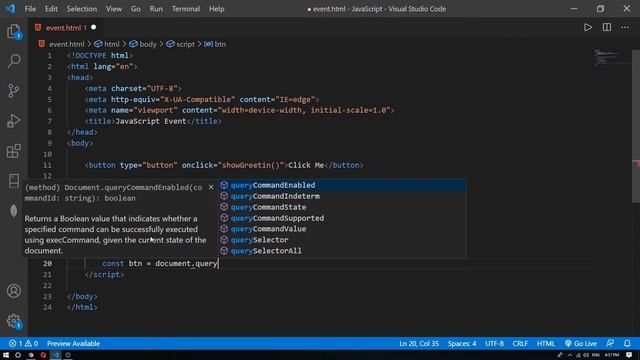Open the Run and Debug view
Viewport: 640px width, 360px height.
[13, 121]
